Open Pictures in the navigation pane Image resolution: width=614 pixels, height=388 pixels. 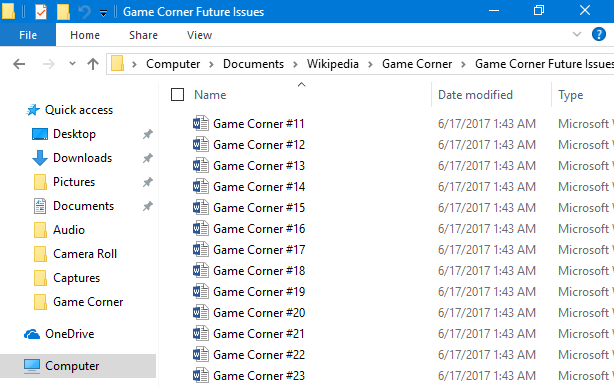(x=74, y=182)
